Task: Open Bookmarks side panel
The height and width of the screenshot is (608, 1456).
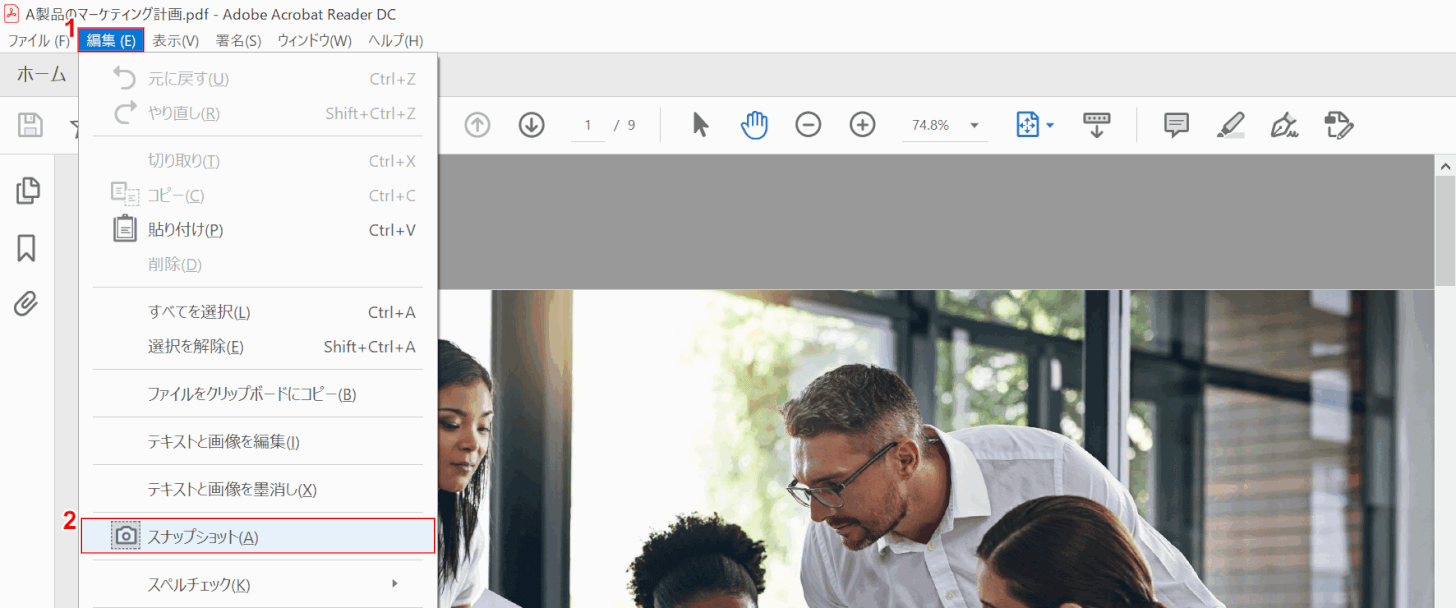Action: (27, 248)
